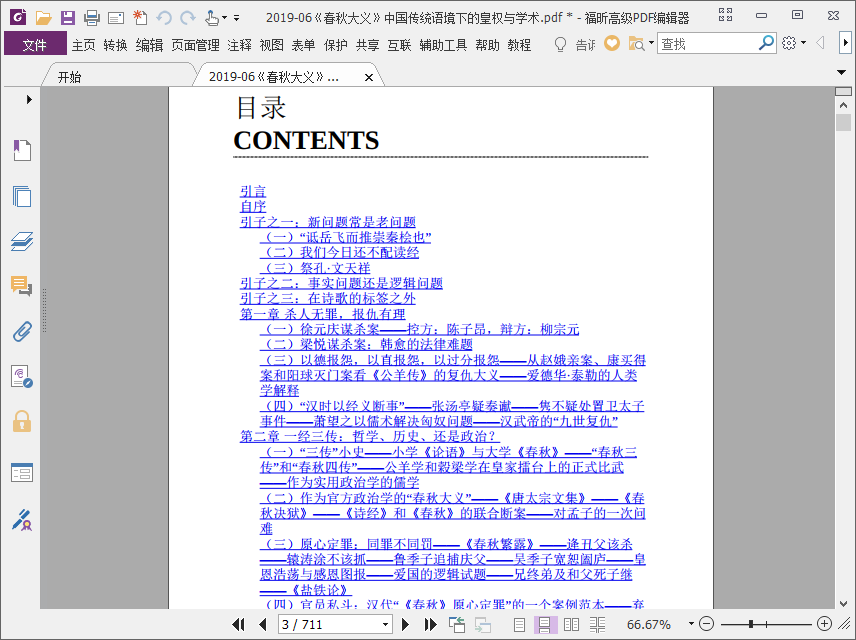Screen dimensions: 856x640
Task: Adjust the zoom slider handle
Action: 751,624
